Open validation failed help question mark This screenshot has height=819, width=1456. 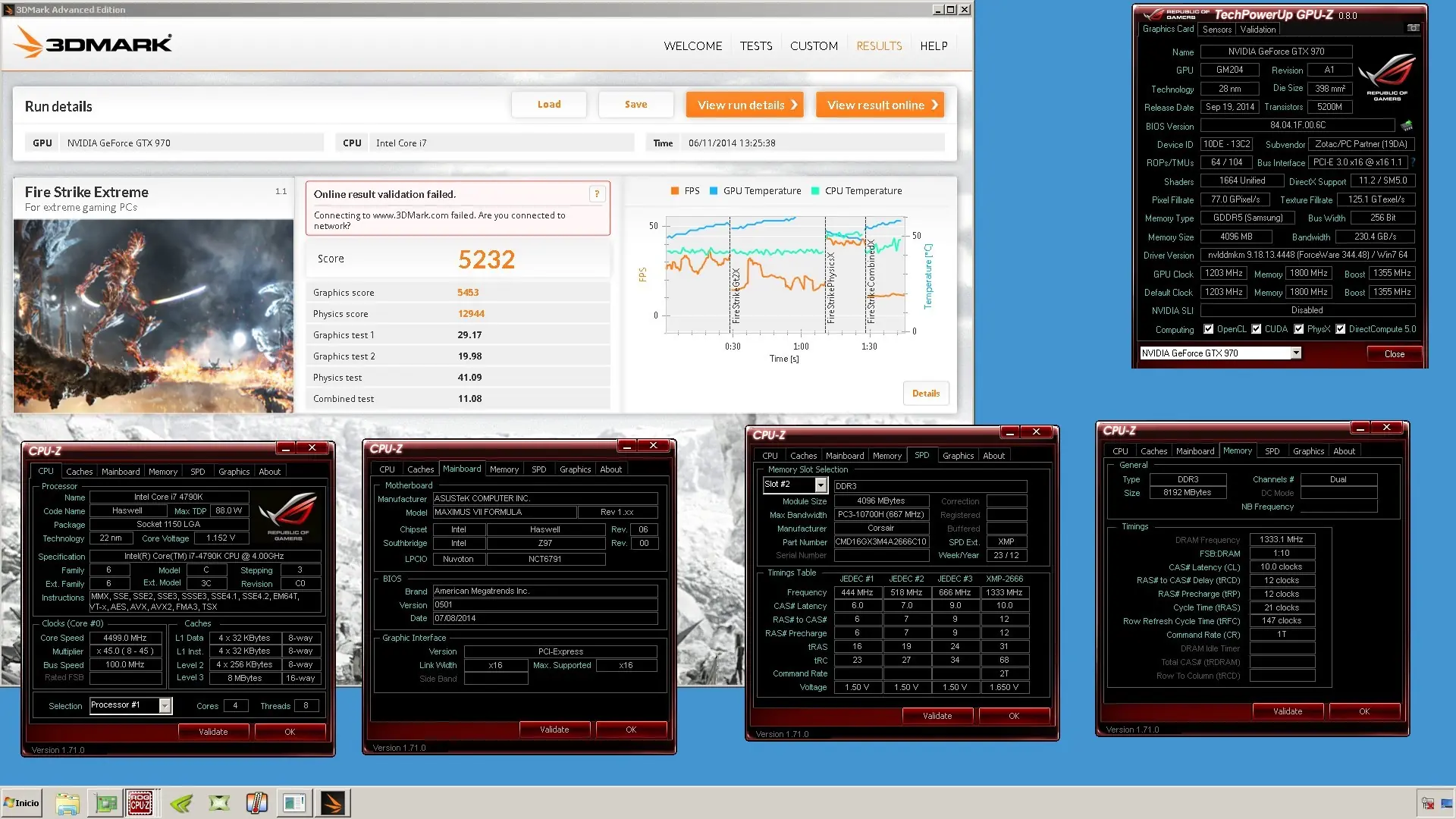pyautogui.click(x=598, y=194)
